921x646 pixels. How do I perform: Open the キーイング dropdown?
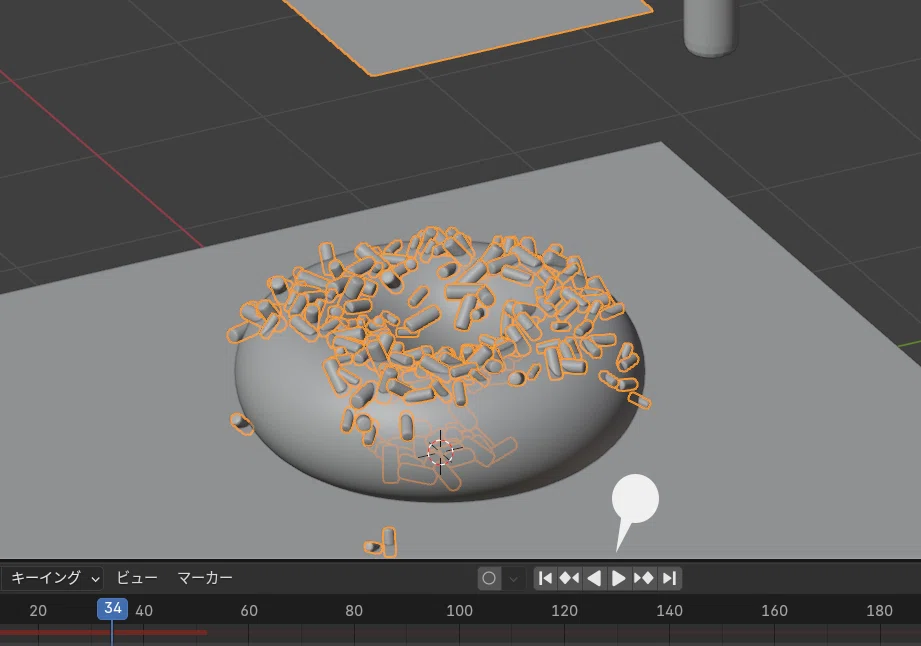52,578
